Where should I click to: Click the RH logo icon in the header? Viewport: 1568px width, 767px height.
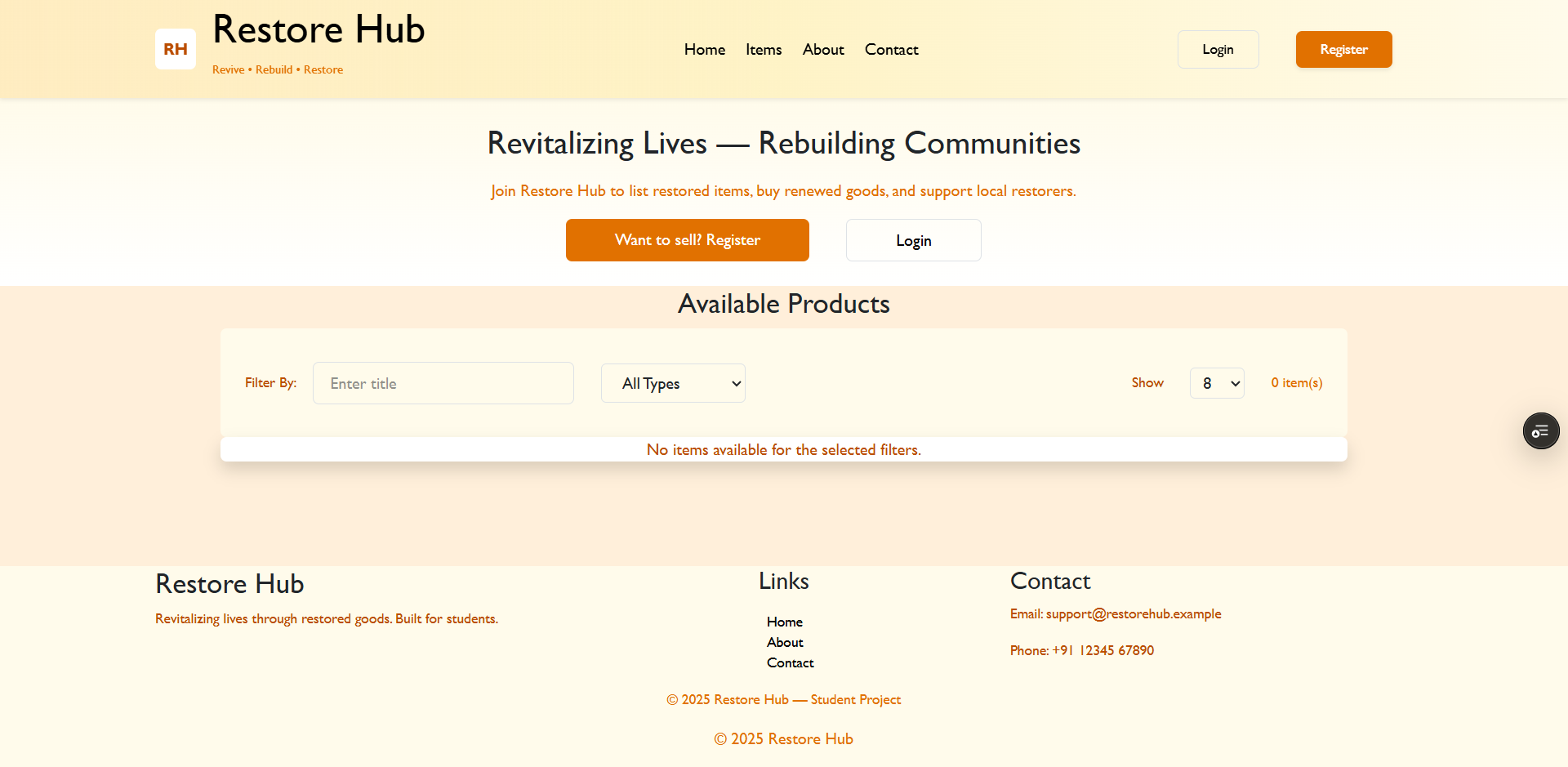tap(175, 49)
